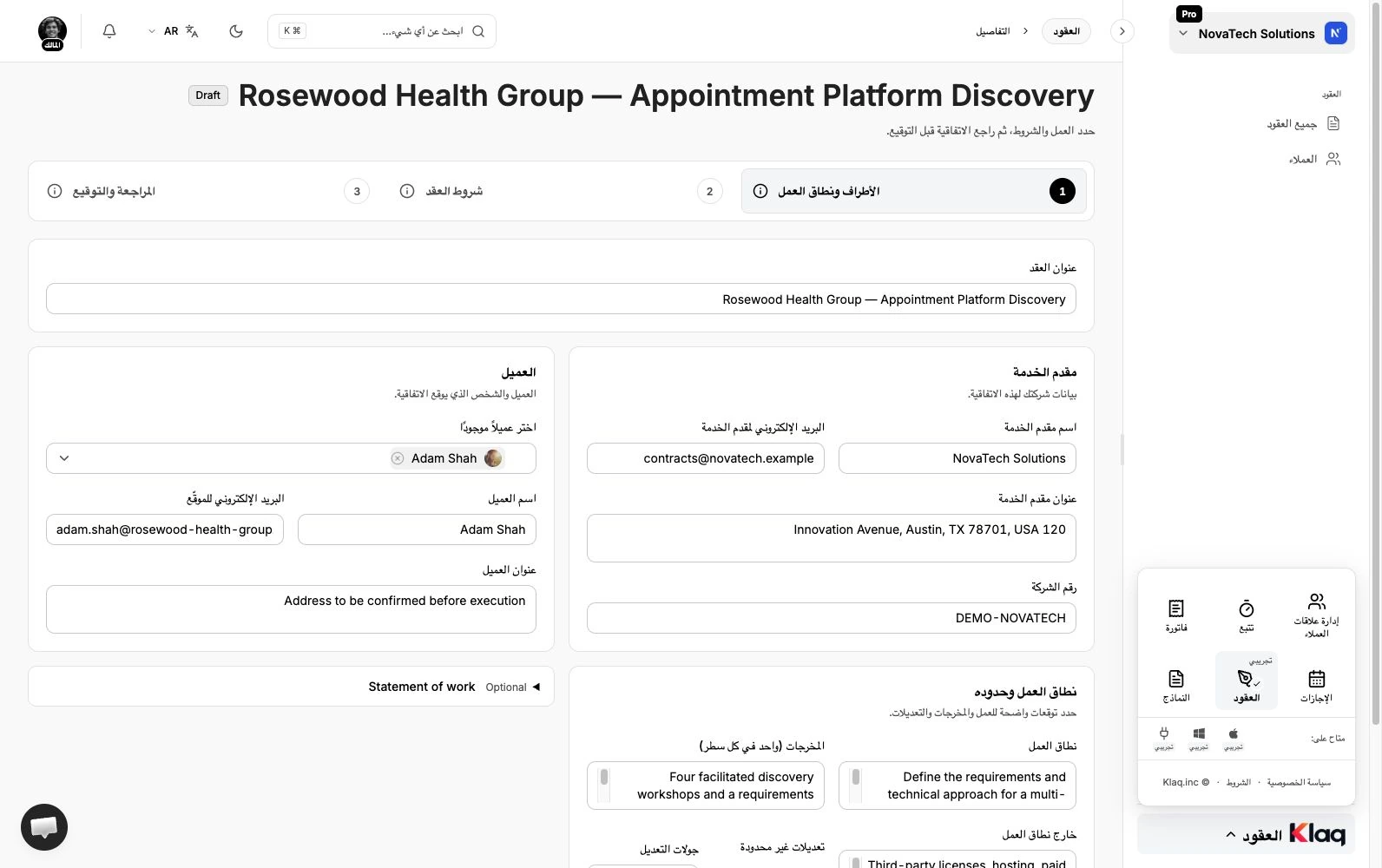Switch to dark mode with moon icon
Image resolution: width=1382 pixels, height=868 pixels.
(x=236, y=31)
